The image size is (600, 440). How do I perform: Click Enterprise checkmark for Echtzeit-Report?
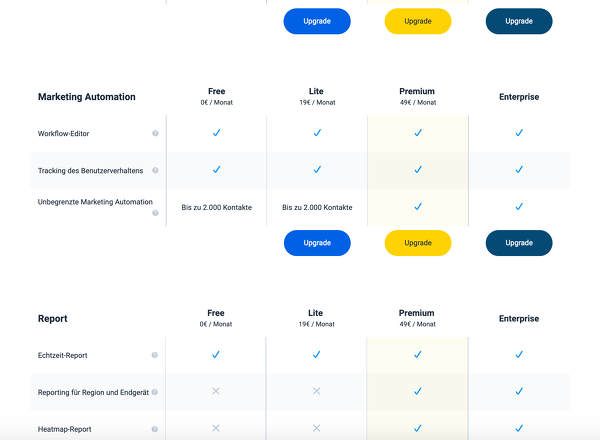point(519,355)
